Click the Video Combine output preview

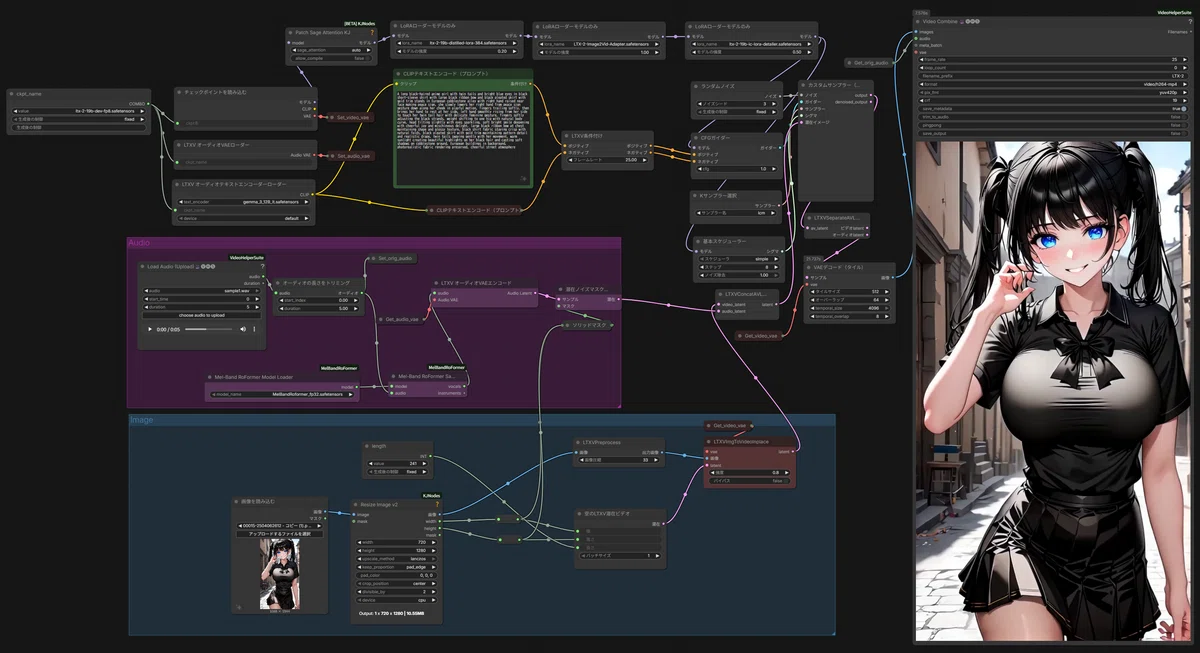click(1053, 391)
